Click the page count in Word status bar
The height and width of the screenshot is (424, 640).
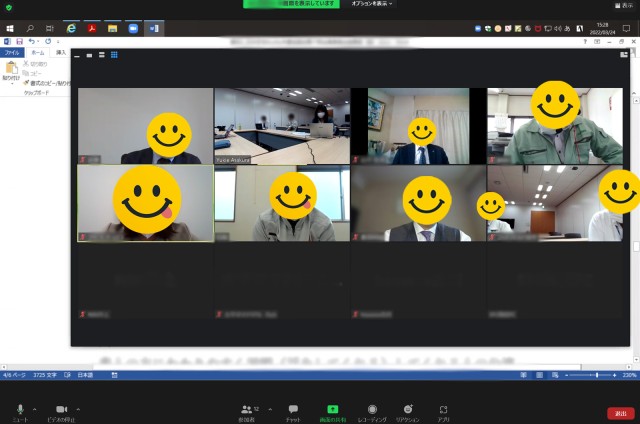pyautogui.click(x=14, y=375)
